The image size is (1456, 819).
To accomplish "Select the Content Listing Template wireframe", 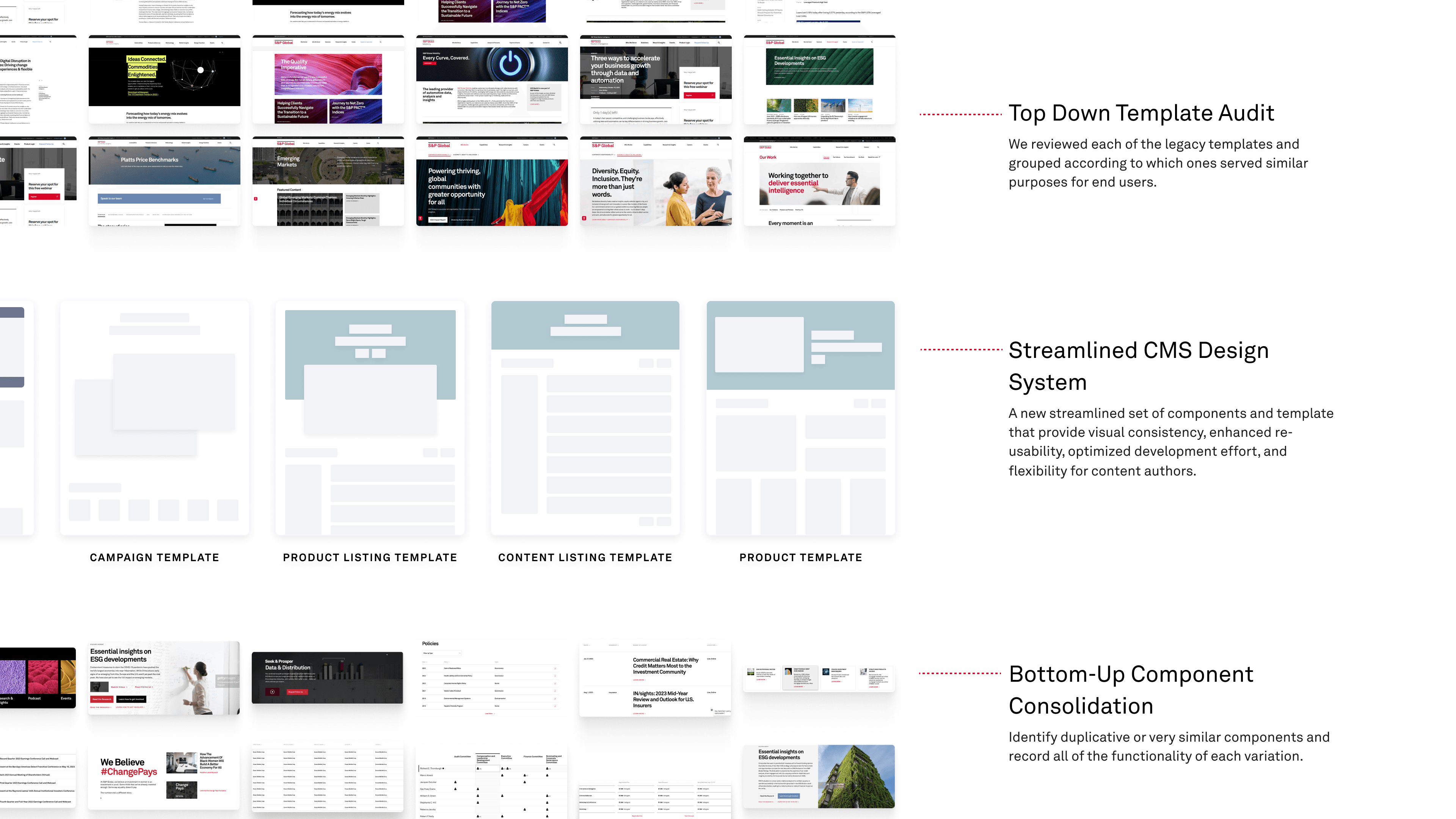I will (585, 418).
